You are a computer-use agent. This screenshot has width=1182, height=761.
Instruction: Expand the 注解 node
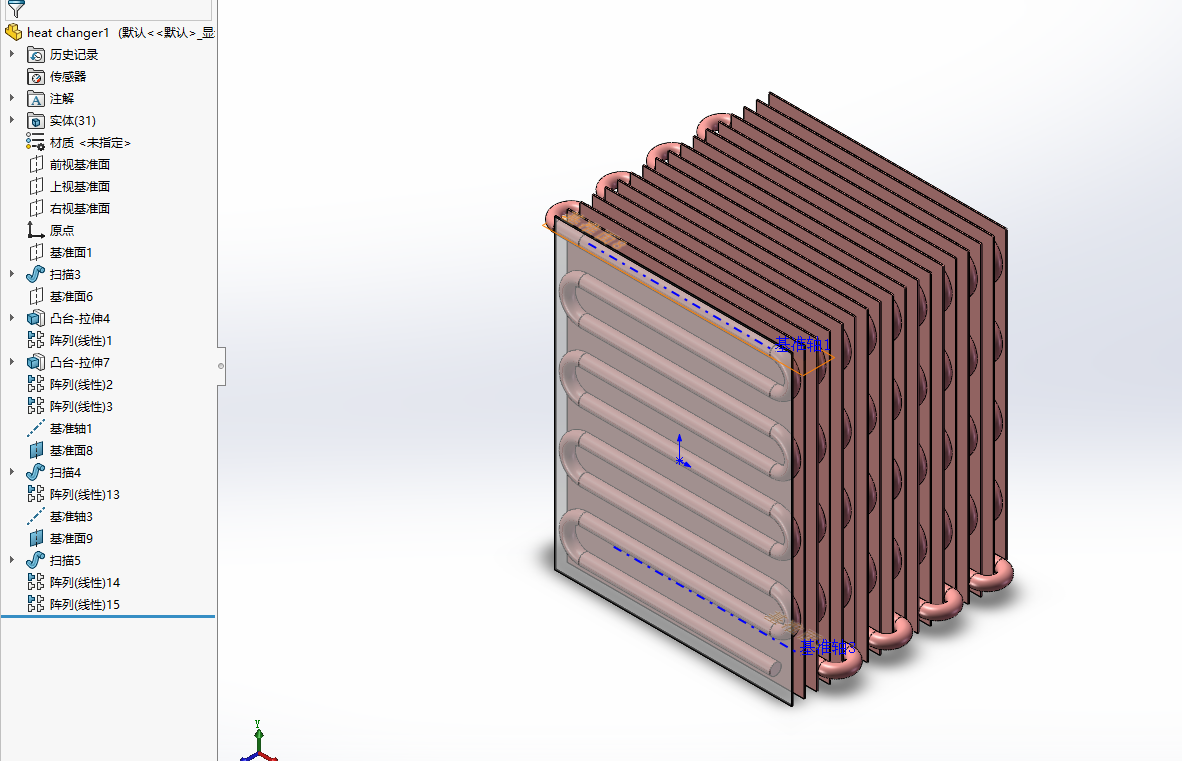click(x=12, y=98)
